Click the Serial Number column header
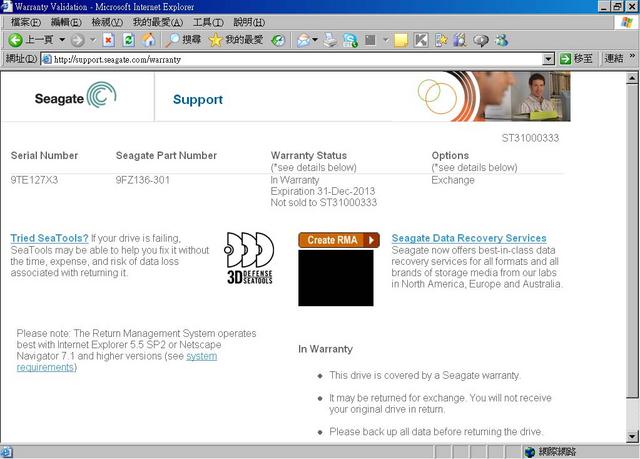640x459 pixels. 44,155
